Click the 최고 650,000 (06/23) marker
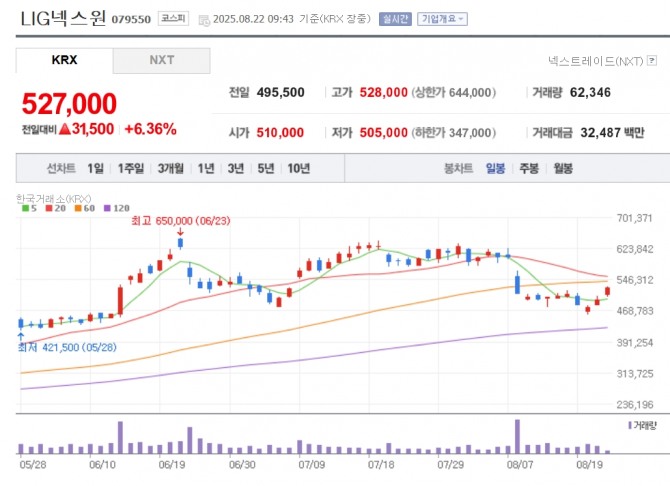Screen dimensions: 670x486 point(180,221)
